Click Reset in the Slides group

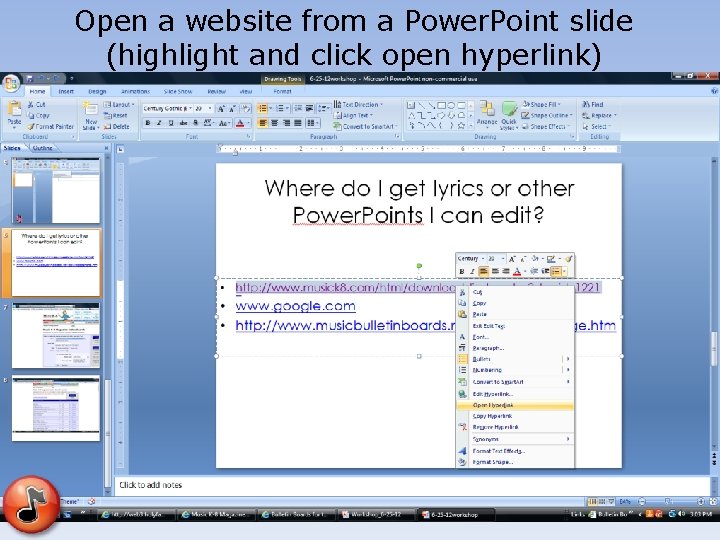click(x=116, y=115)
